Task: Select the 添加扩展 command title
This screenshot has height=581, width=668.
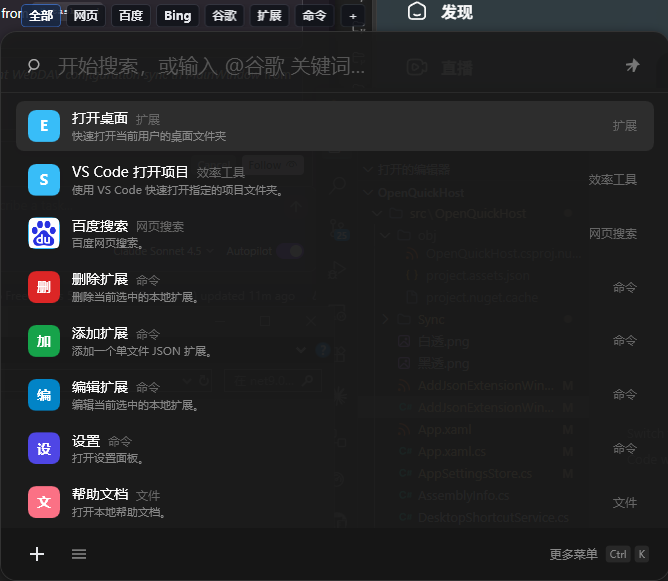Action: point(100,334)
